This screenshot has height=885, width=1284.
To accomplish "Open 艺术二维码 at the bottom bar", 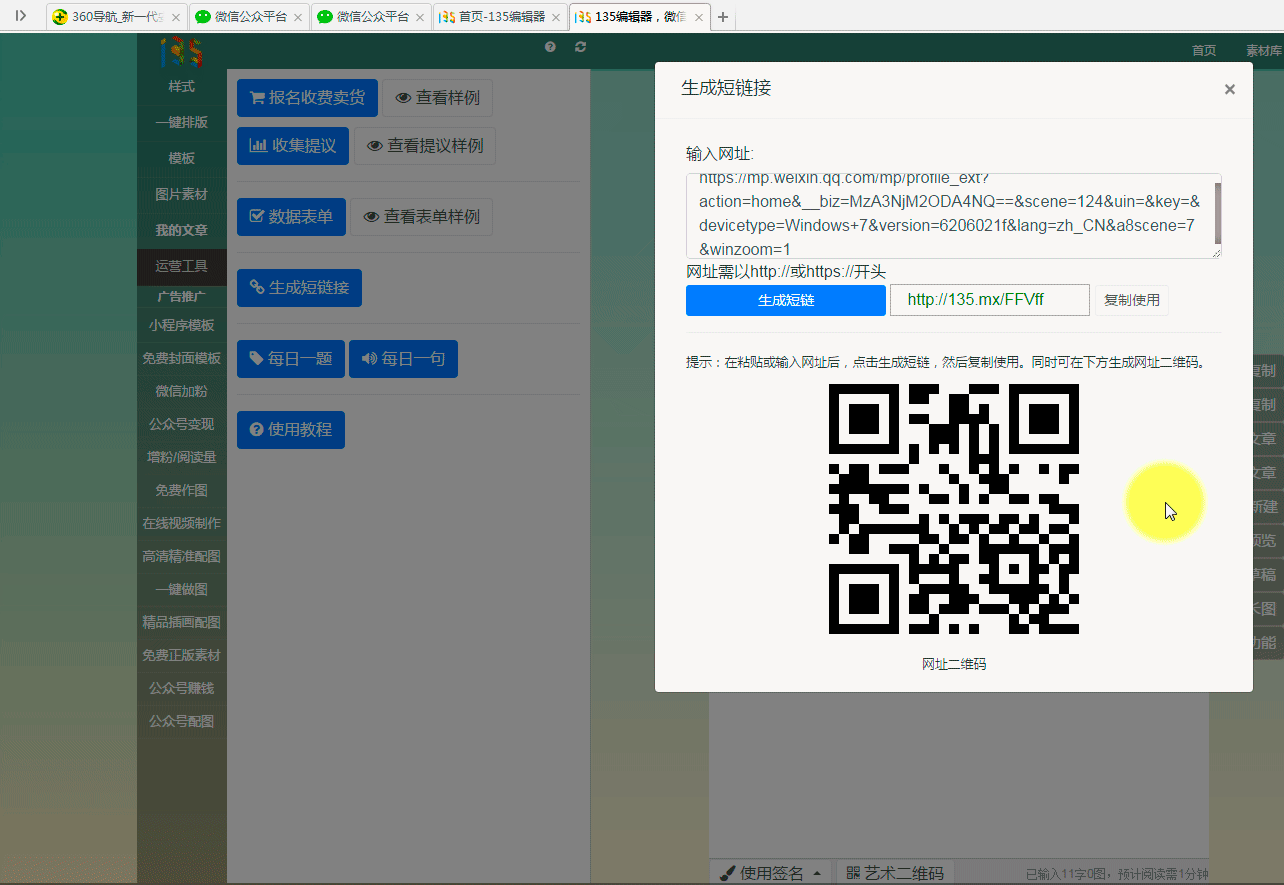I will tap(895, 873).
